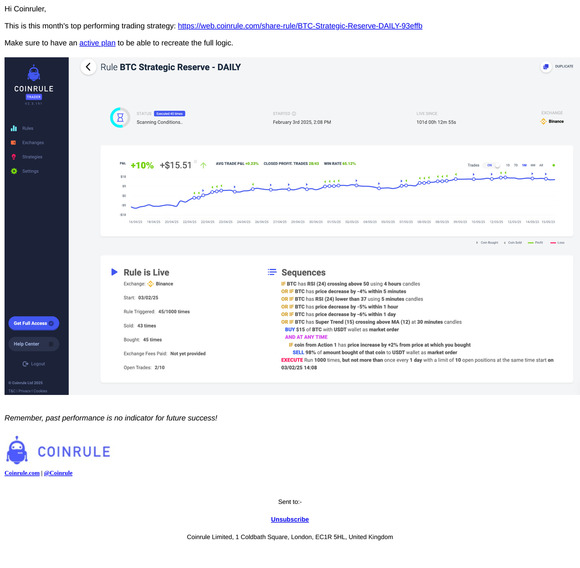The height and width of the screenshot is (568, 580).
Task: Click the 'Scanning Conditions..' status text
Action: tap(159, 122)
